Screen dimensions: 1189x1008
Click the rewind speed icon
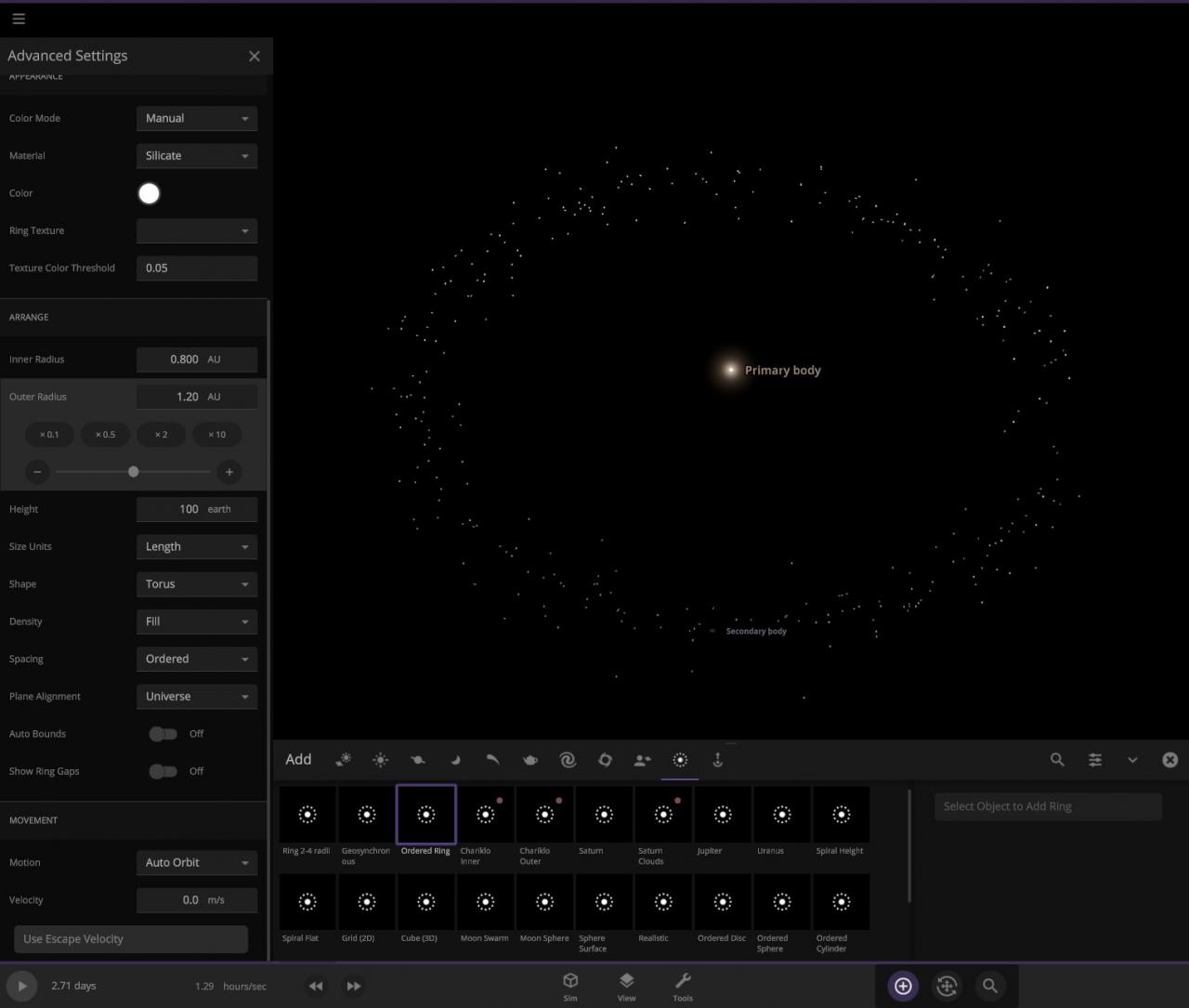coord(316,986)
